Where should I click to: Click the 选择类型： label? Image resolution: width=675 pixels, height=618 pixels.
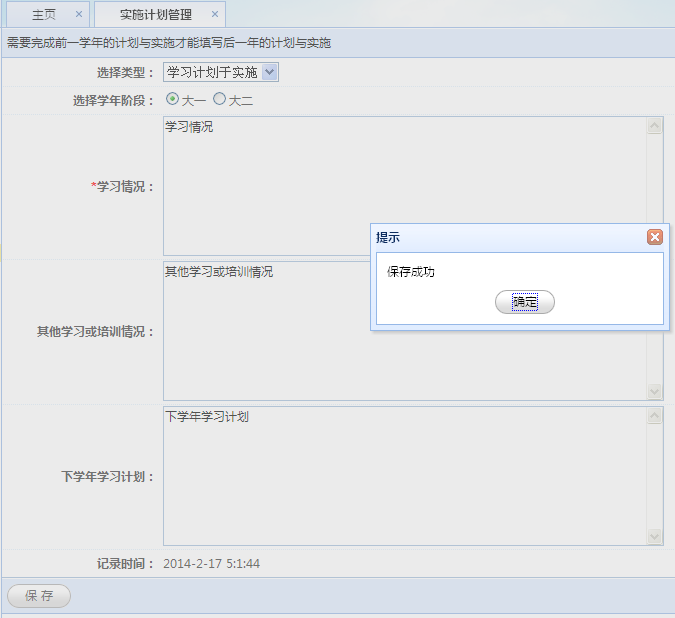click(125, 73)
